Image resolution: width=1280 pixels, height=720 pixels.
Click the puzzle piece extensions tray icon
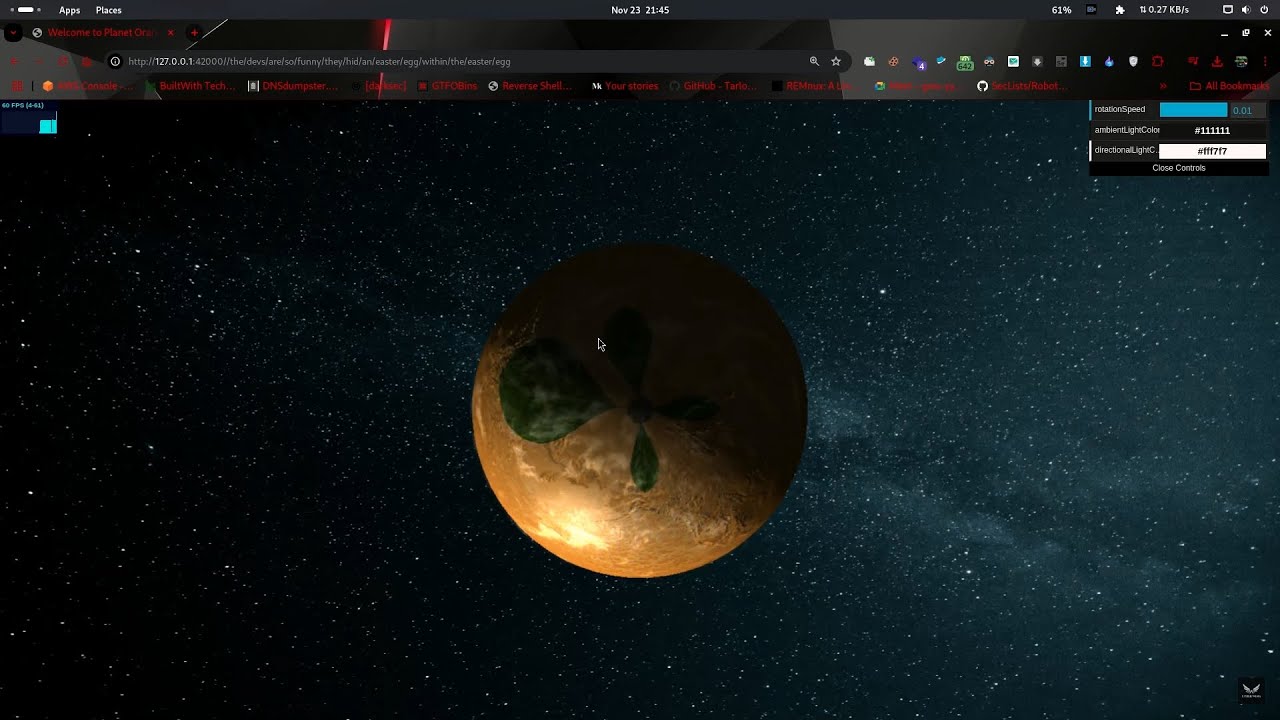pos(1120,10)
